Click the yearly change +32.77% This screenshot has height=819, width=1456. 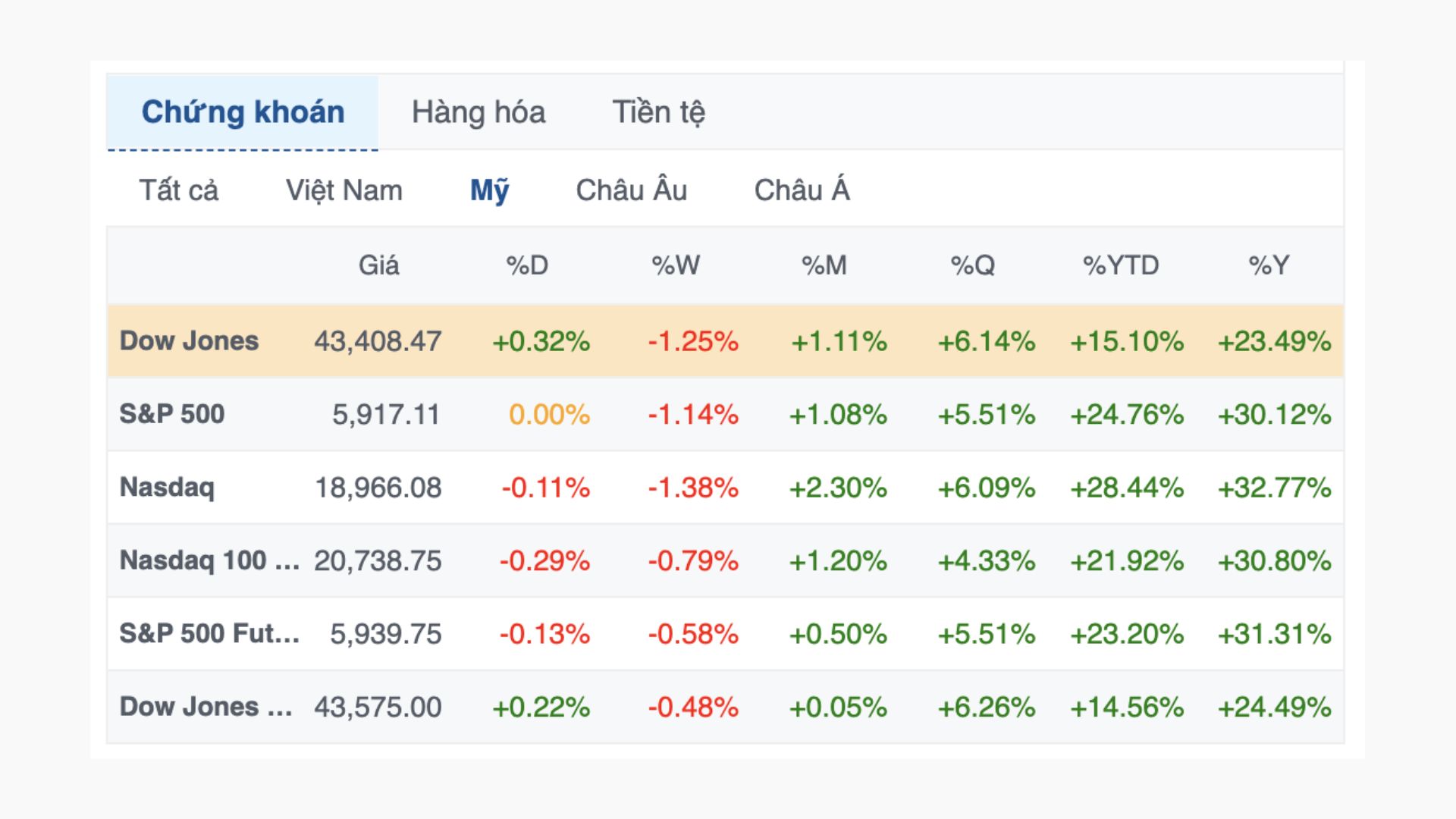tap(1275, 488)
